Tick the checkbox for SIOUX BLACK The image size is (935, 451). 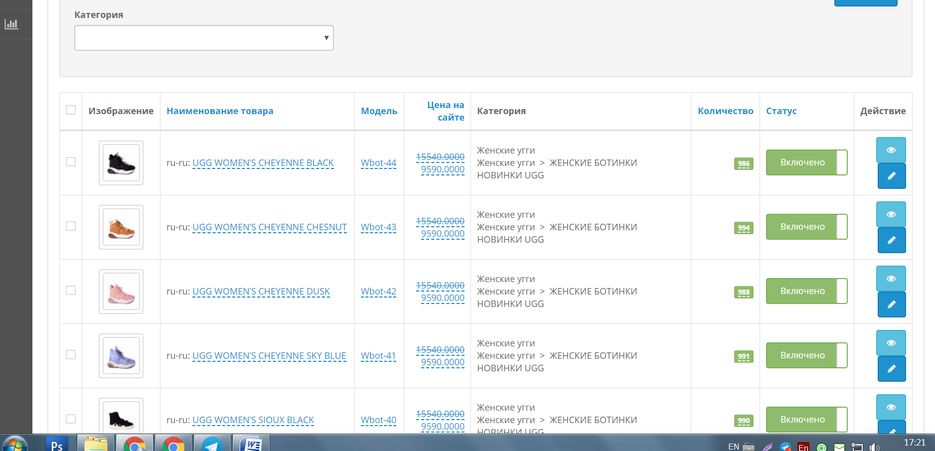71,419
